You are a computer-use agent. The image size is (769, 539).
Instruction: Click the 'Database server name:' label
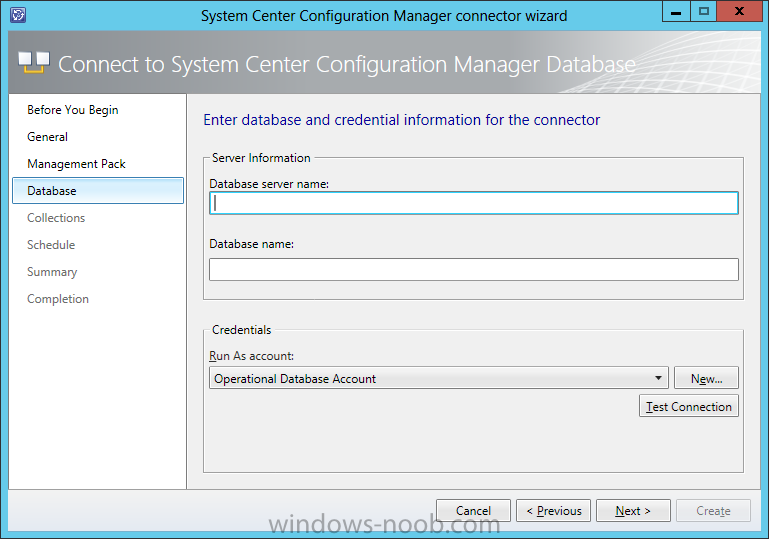tap(269, 184)
